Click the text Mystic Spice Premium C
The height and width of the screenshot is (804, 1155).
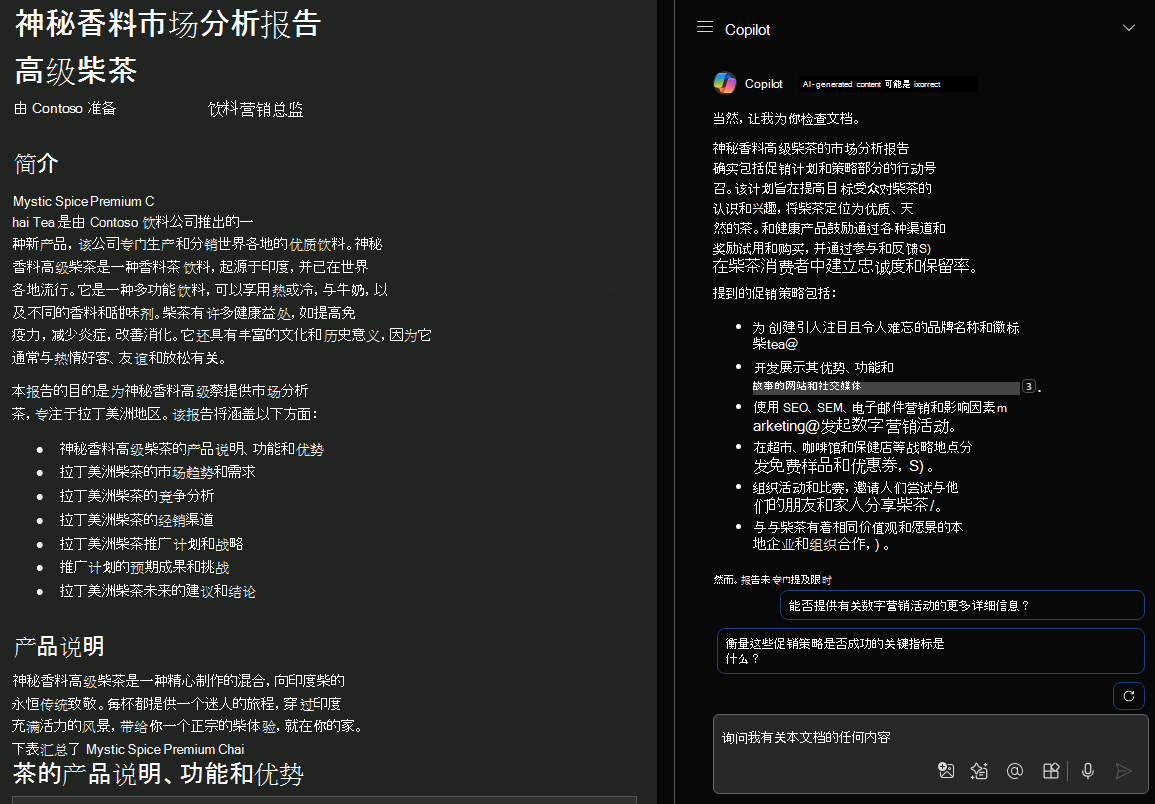pyautogui.click(x=83, y=201)
